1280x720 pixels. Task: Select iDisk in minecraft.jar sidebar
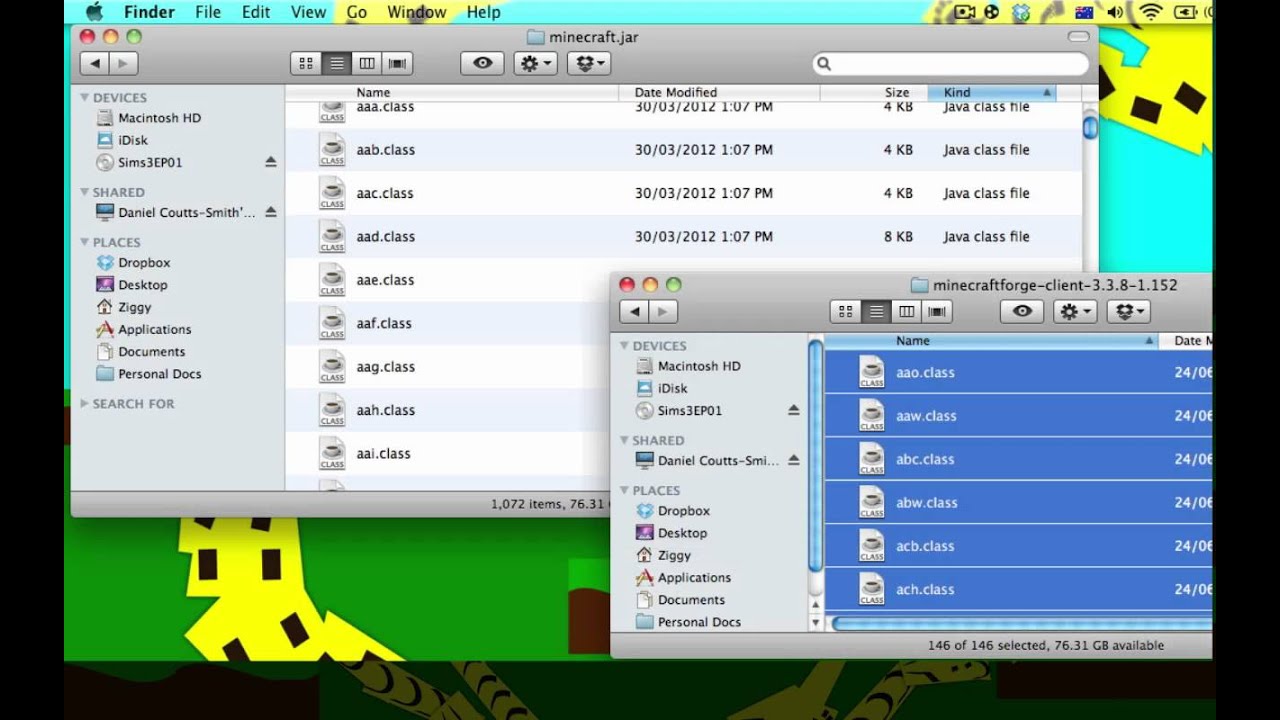(121, 140)
